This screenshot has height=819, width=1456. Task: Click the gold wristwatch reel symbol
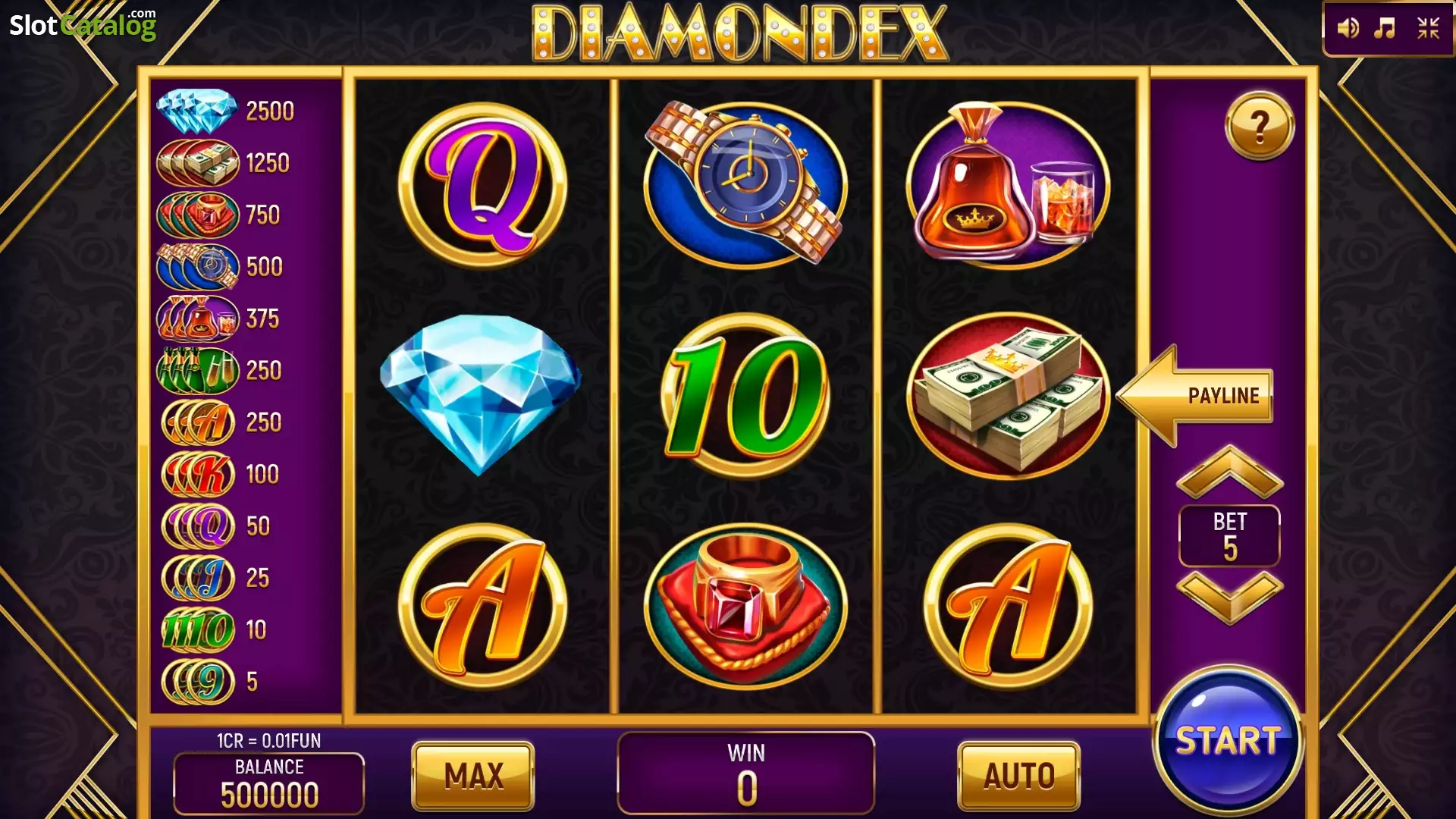(x=745, y=184)
